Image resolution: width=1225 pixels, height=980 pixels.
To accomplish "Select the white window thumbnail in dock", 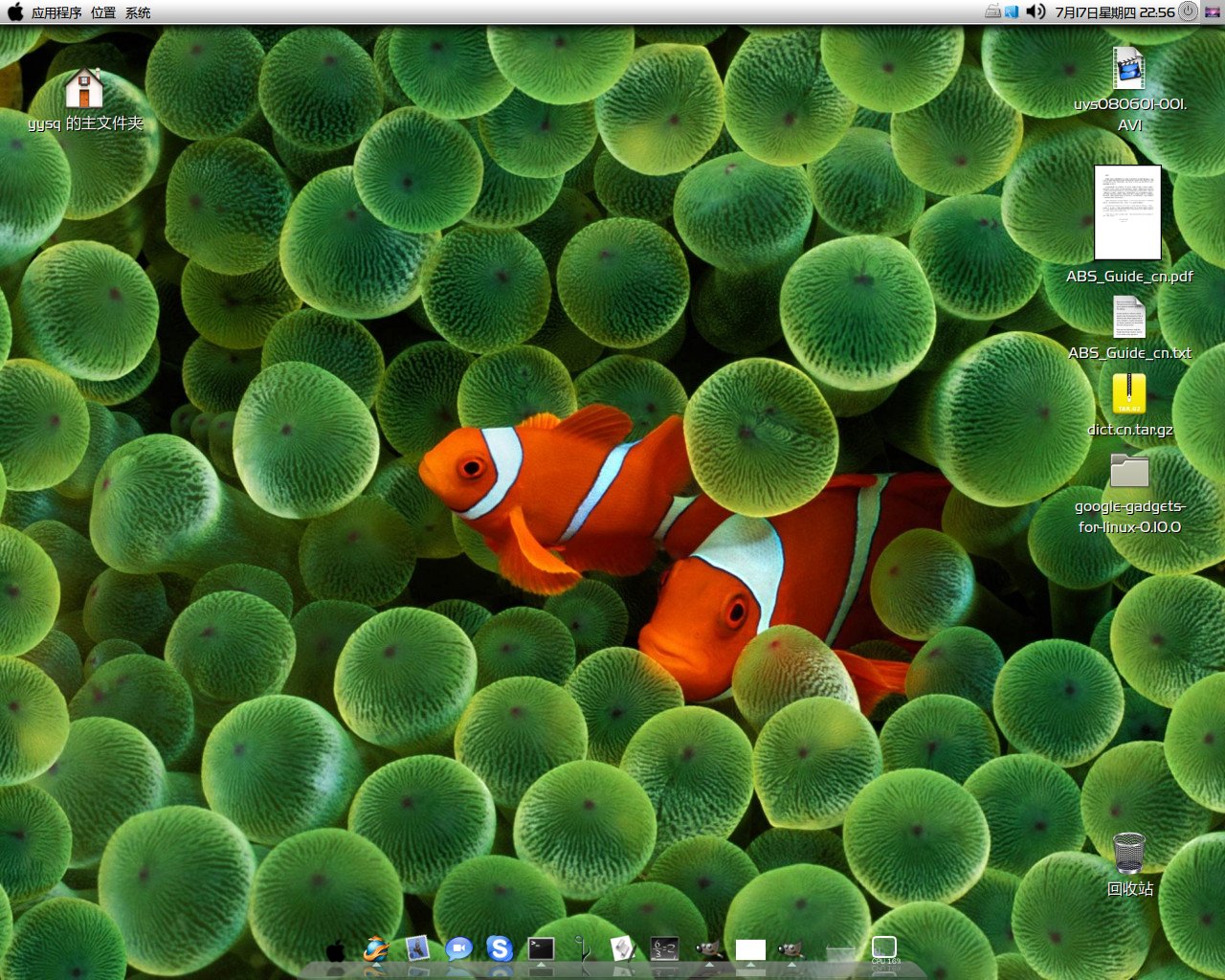I will tap(750, 948).
